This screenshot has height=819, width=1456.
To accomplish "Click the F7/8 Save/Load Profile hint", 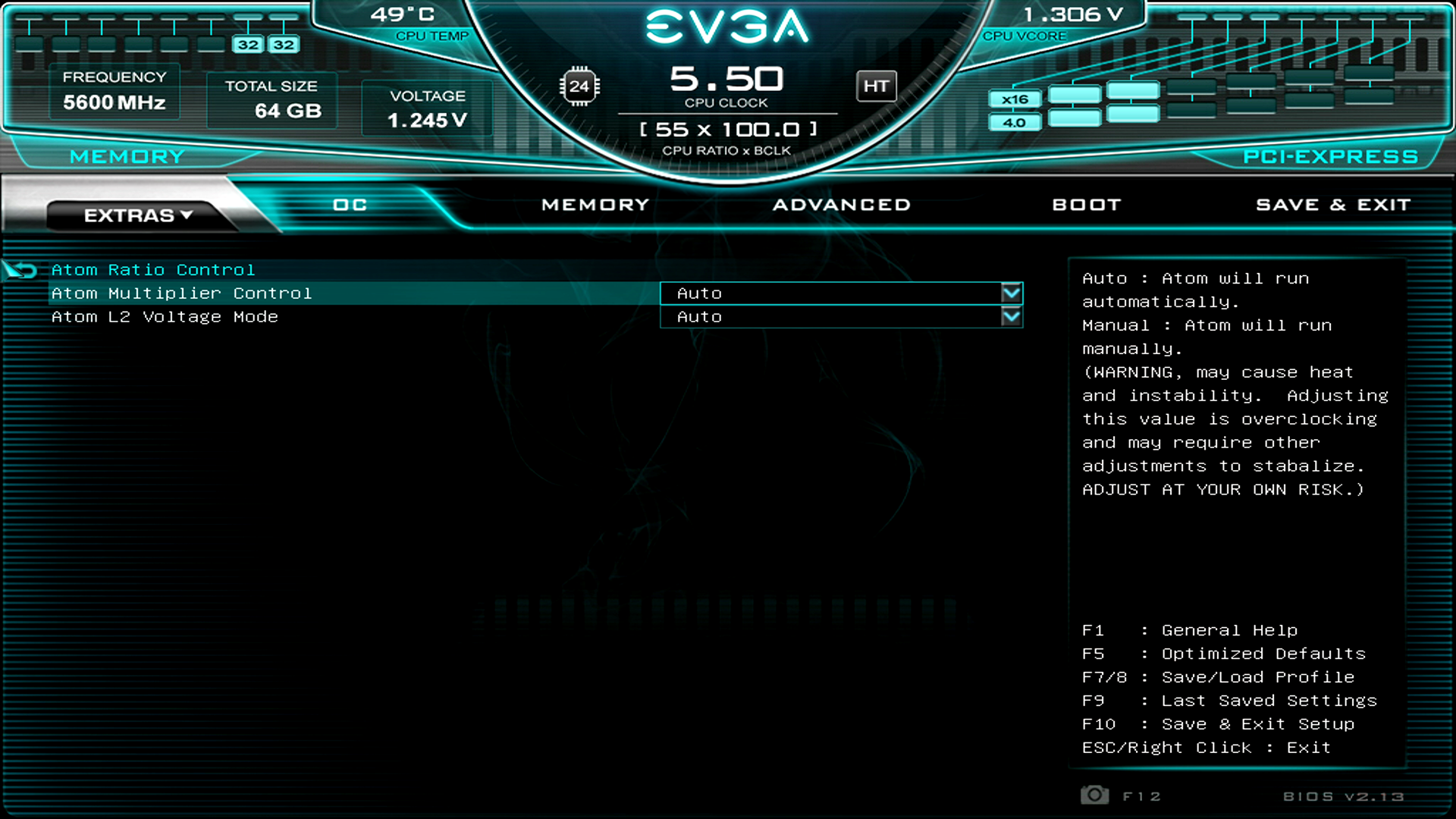I will tap(1219, 677).
